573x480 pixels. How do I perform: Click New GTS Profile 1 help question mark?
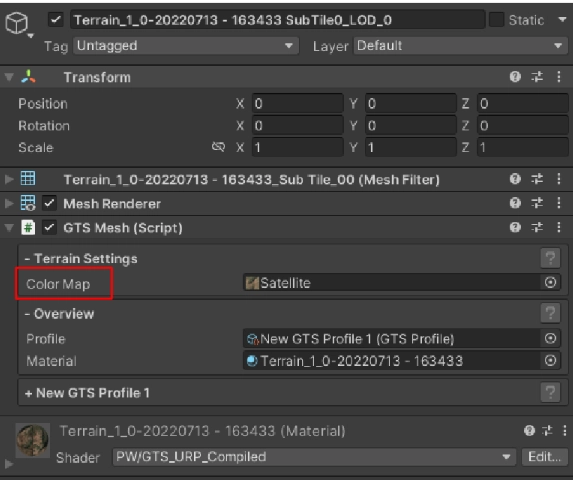(550, 392)
